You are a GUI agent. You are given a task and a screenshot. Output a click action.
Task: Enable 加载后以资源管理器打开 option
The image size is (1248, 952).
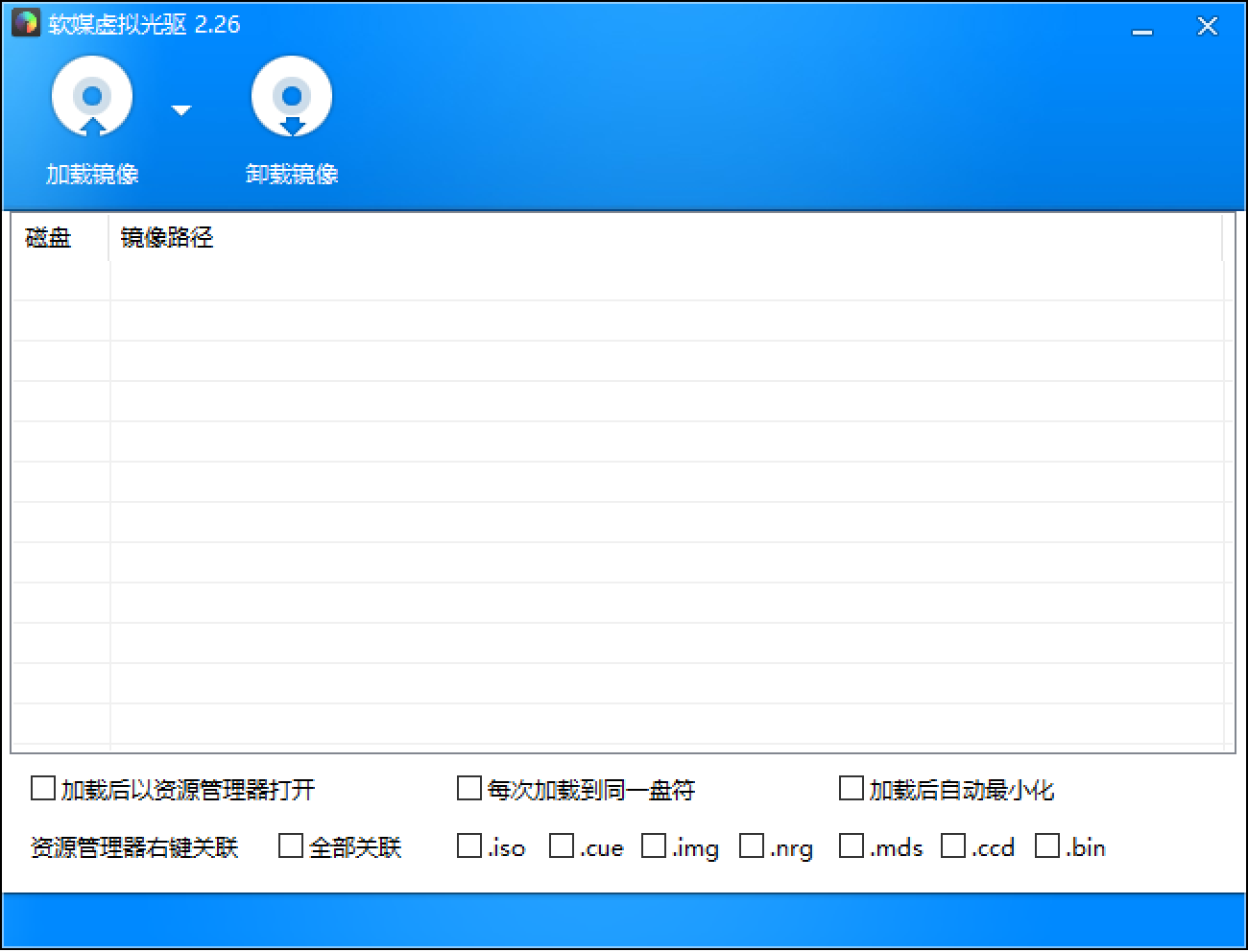tap(42, 788)
